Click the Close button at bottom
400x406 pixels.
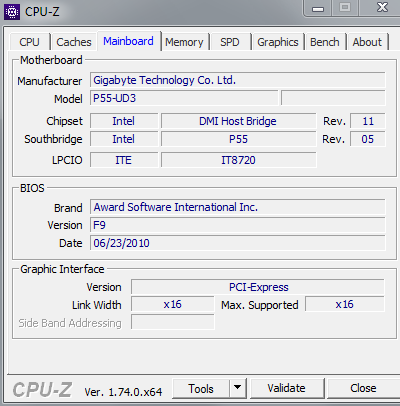click(363, 388)
